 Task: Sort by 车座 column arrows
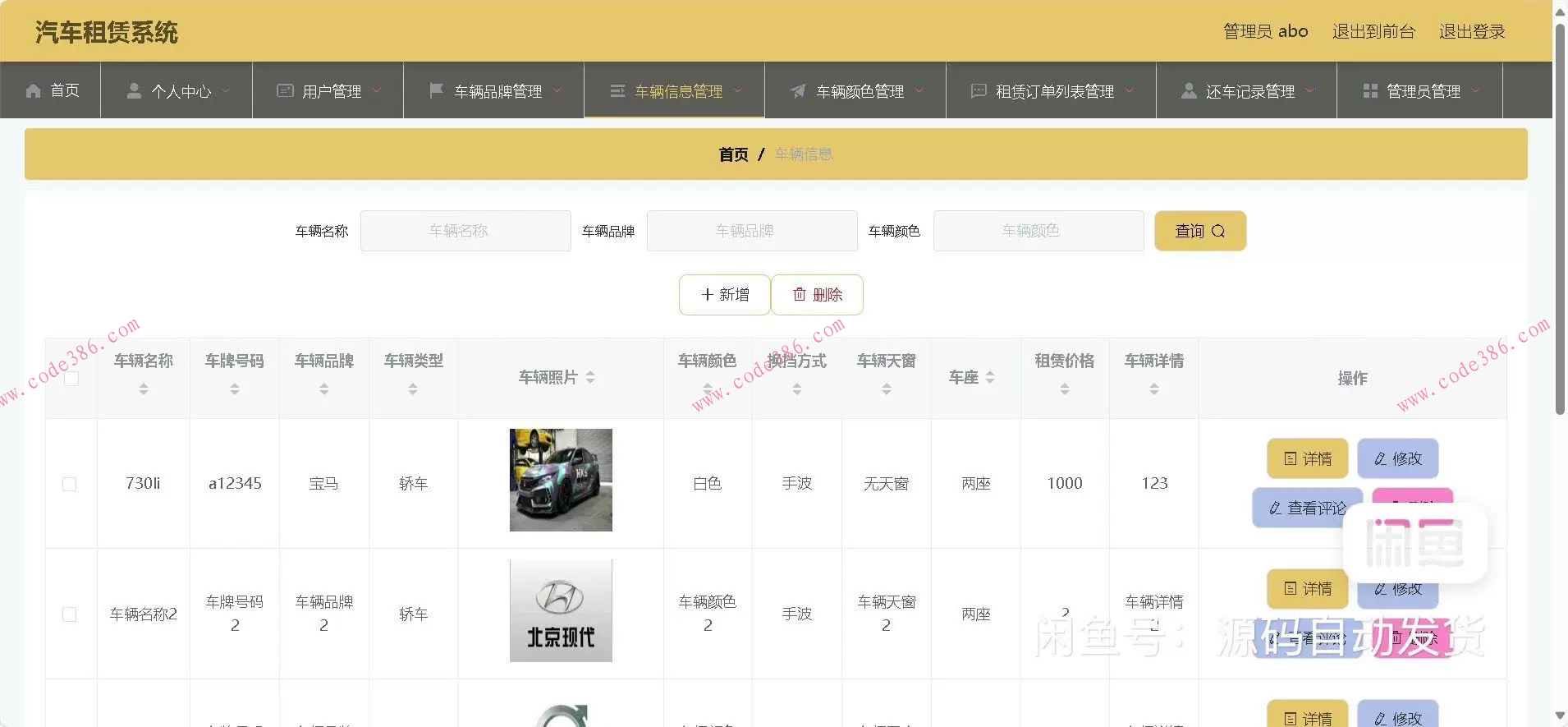point(990,377)
